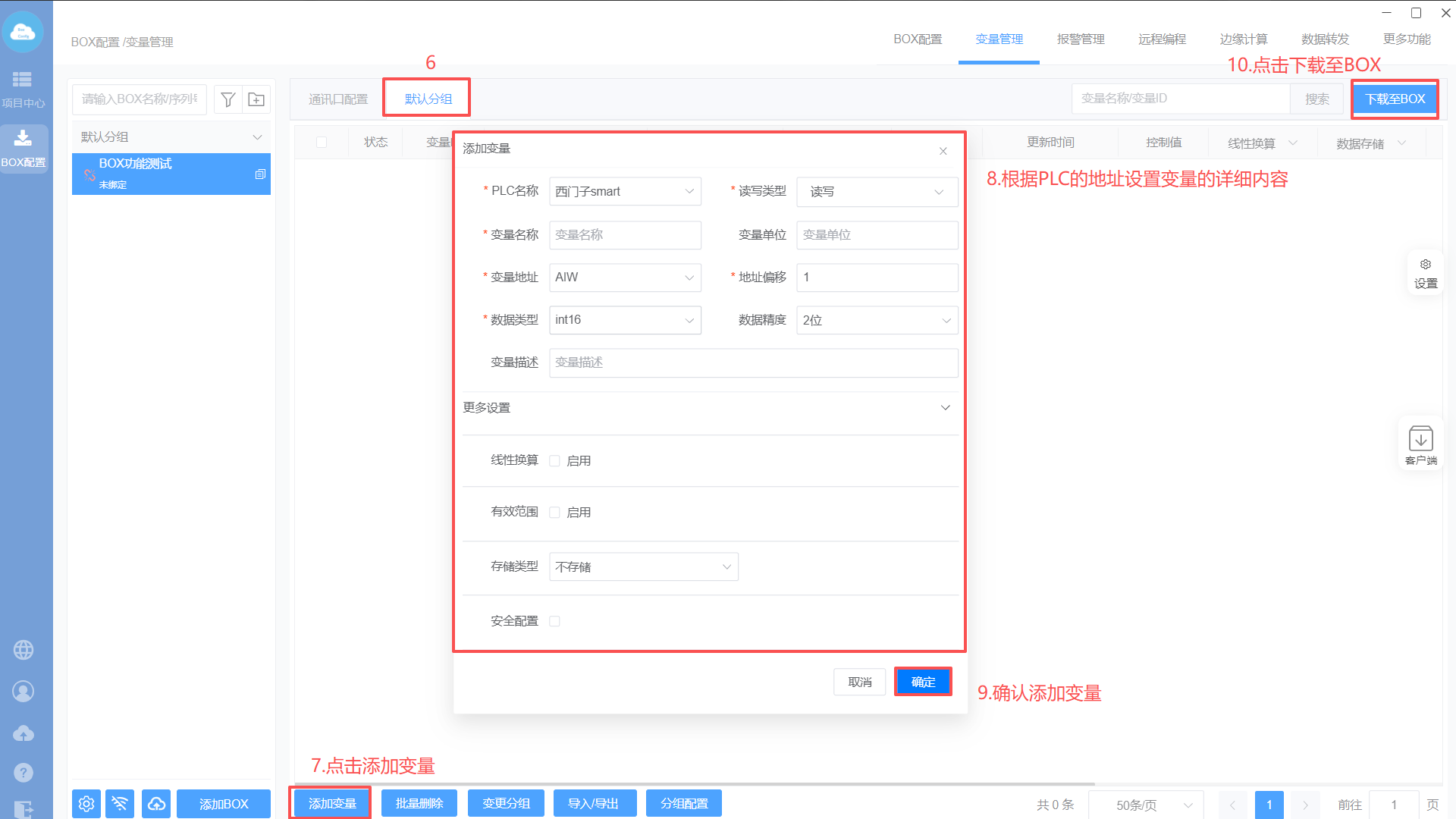The width and height of the screenshot is (1456, 819).
Task: Click the 下载至BOX button
Action: click(1395, 99)
